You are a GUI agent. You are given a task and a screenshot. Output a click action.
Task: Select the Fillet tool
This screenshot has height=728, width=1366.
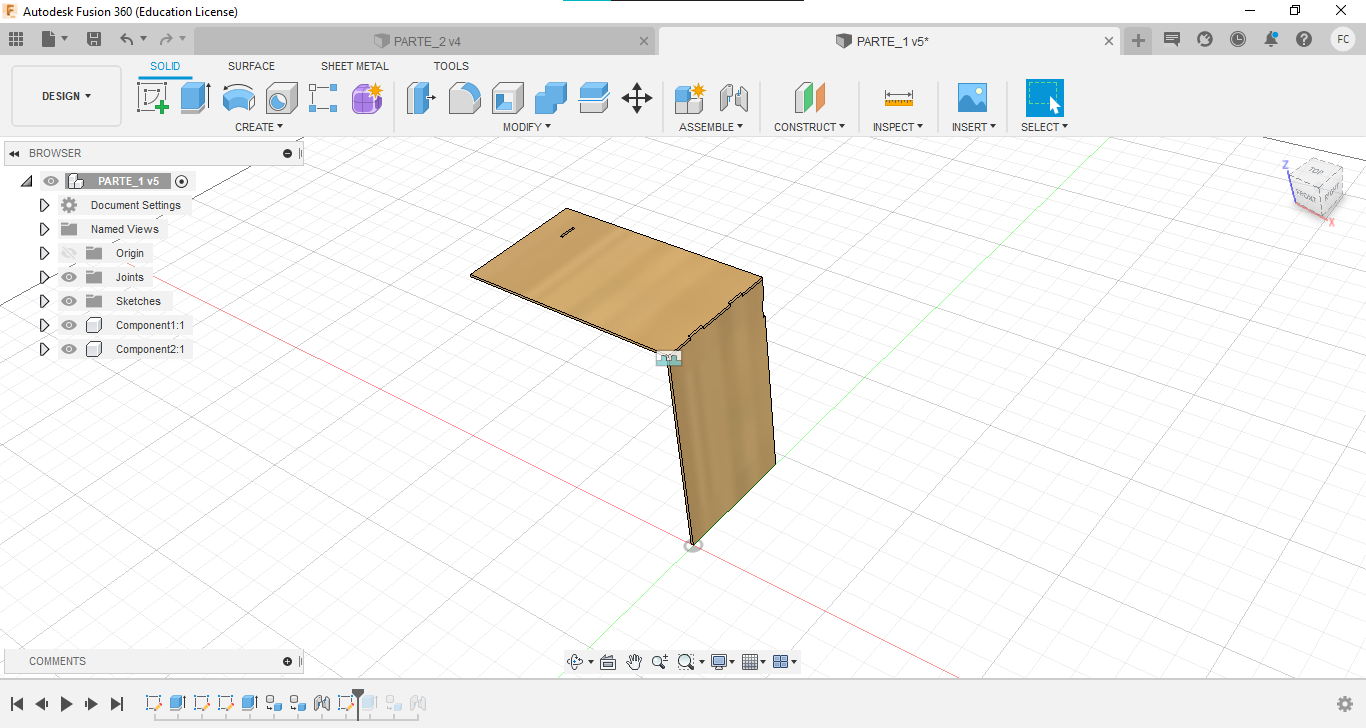point(465,98)
